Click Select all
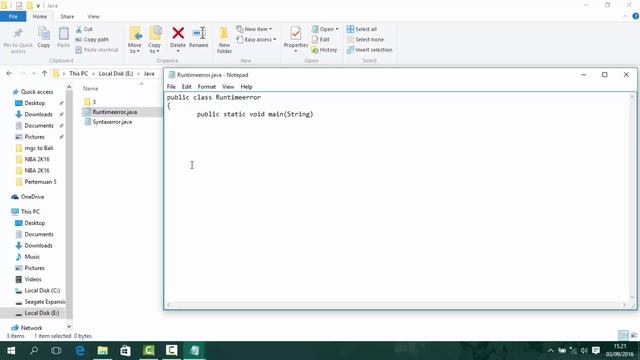 (362, 29)
